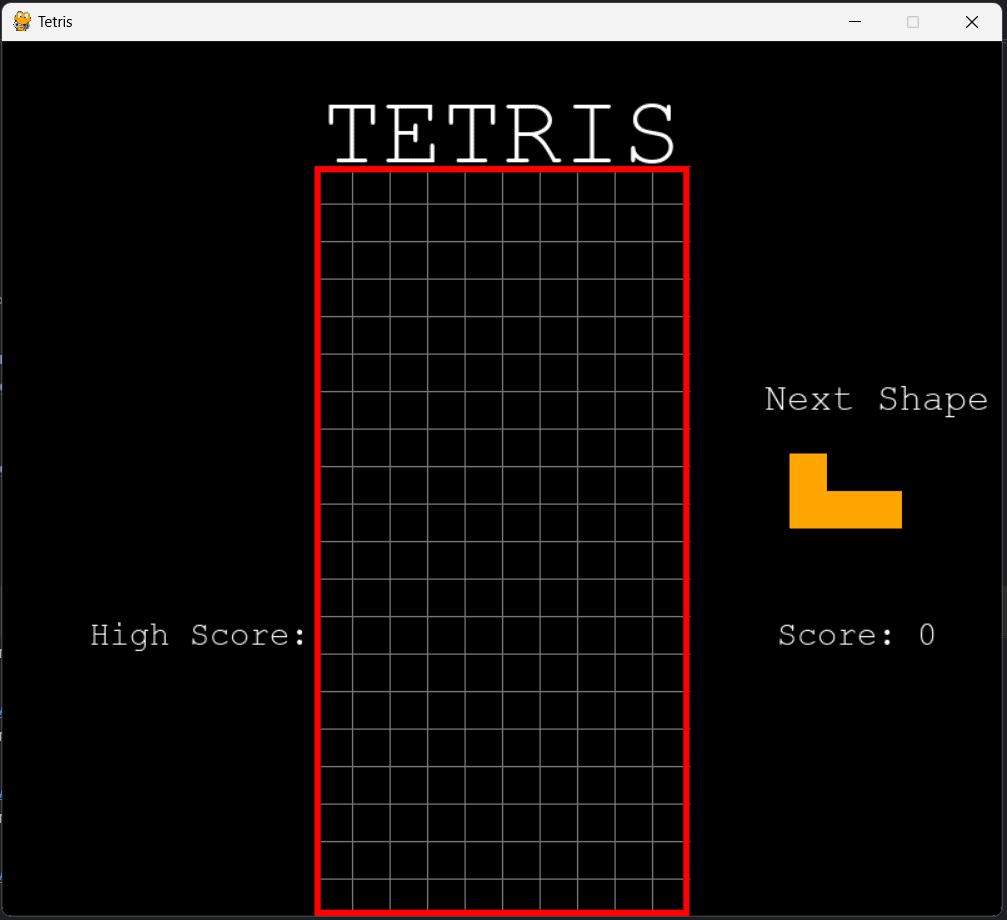This screenshot has width=1007, height=920.
Task: Click the orange next shape preview piece
Action: (x=845, y=491)
